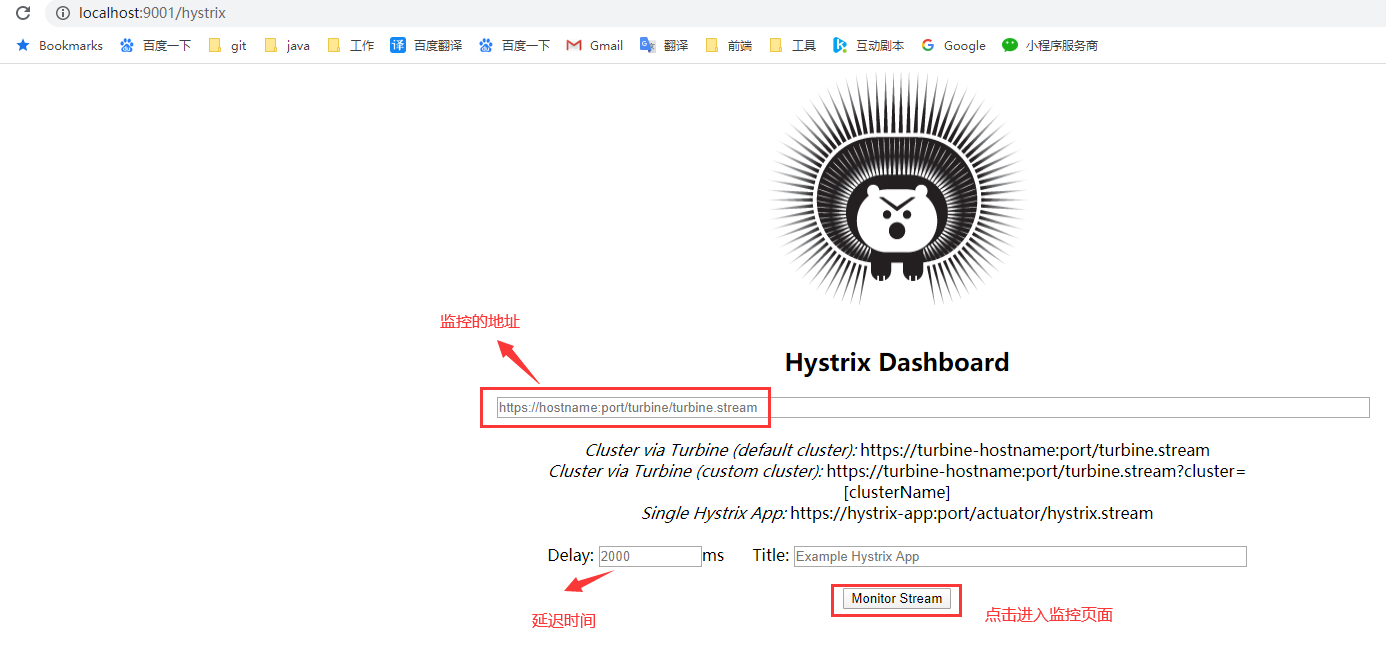Open the 翻译 bookmark

pyautogui.click(x=664, y=45)
